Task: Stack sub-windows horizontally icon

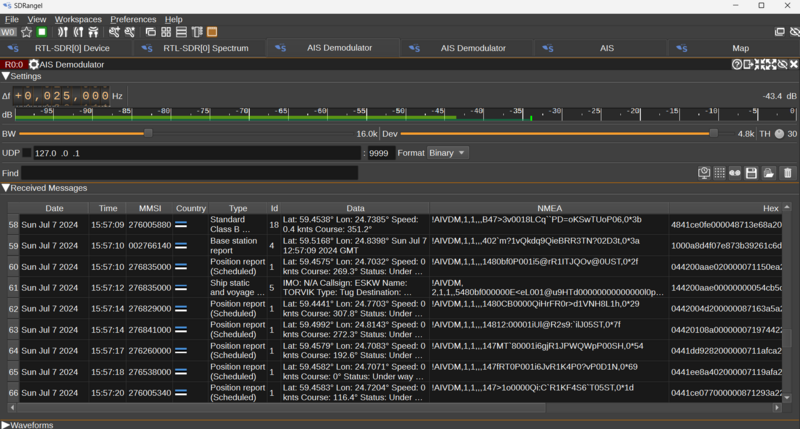Action: click(x=181, y=32)
